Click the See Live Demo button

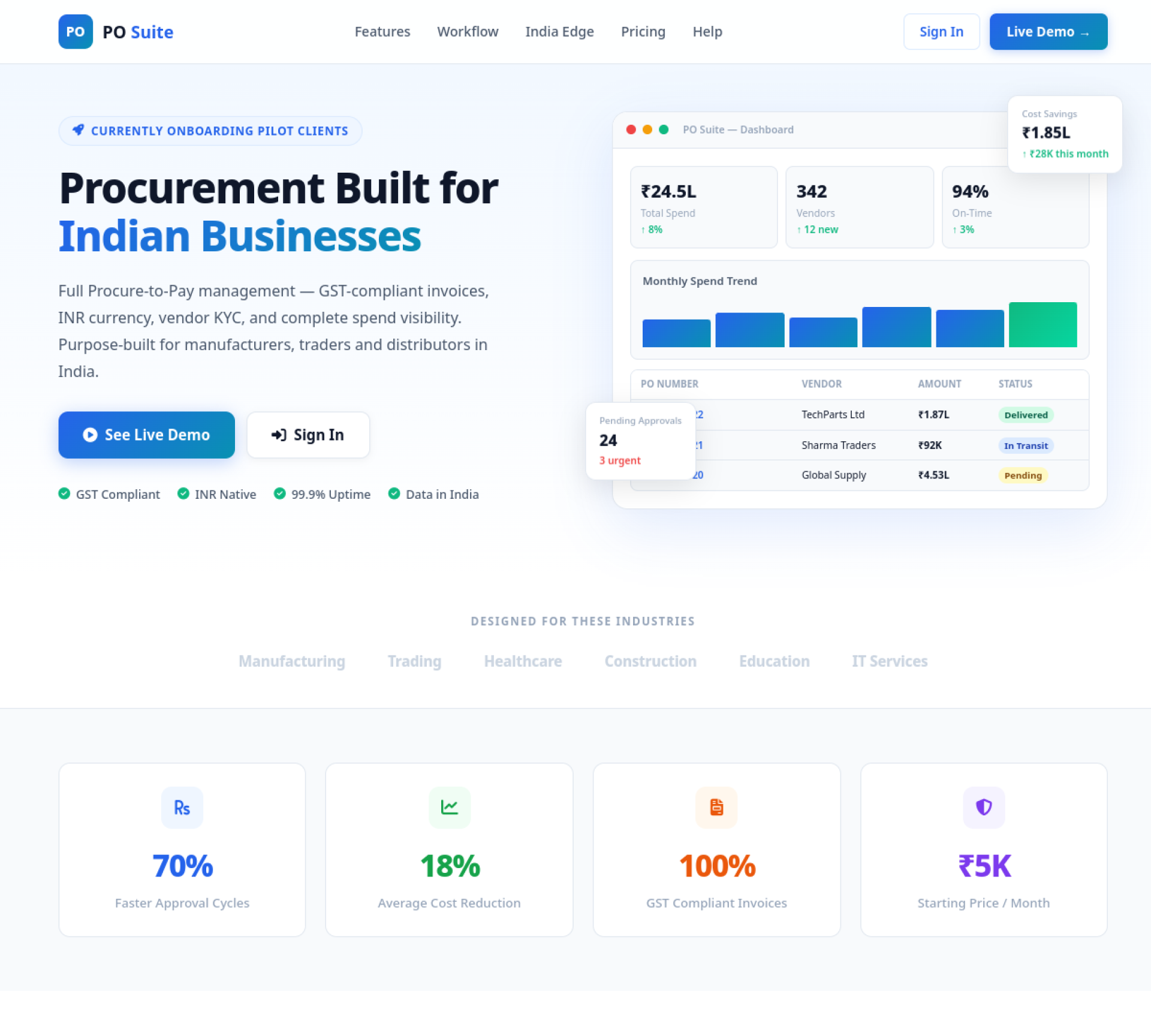(146, 435)
